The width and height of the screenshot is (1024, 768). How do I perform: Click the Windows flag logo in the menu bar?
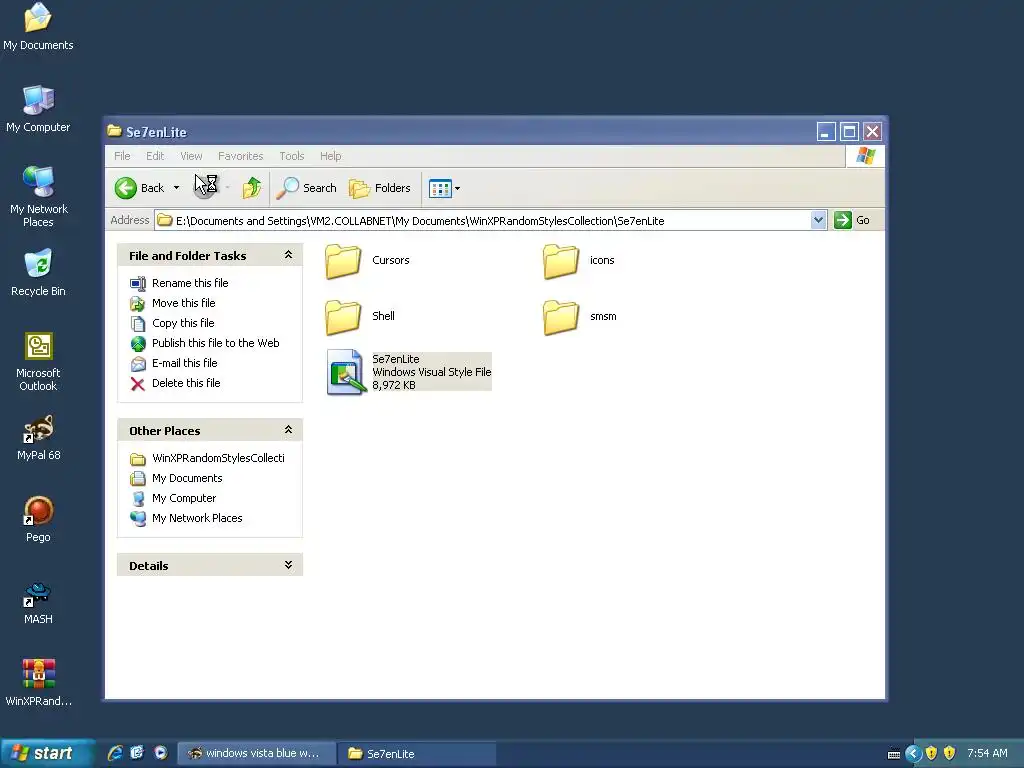pos(865,156)
